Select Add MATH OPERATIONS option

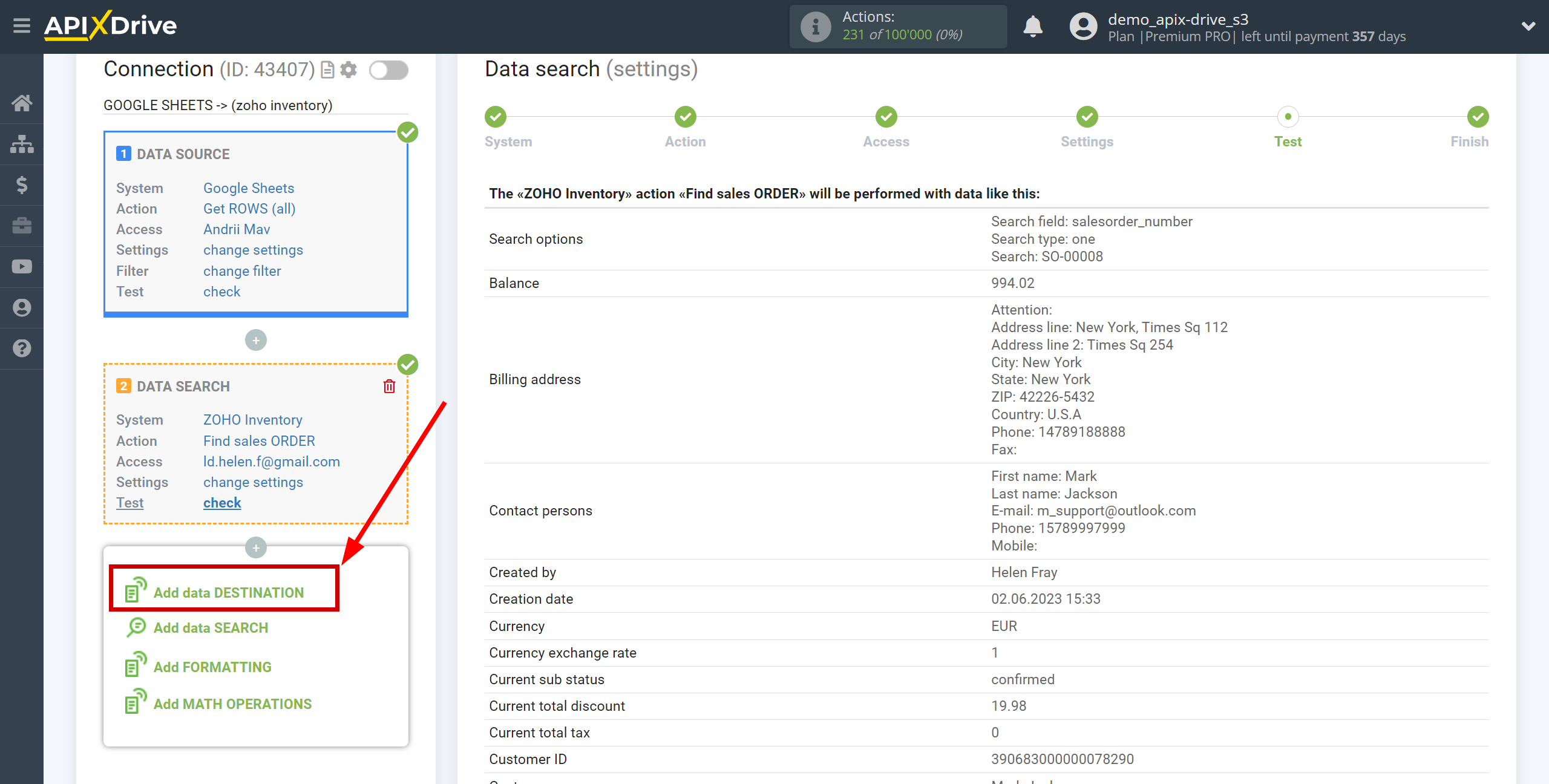point(232,704)
